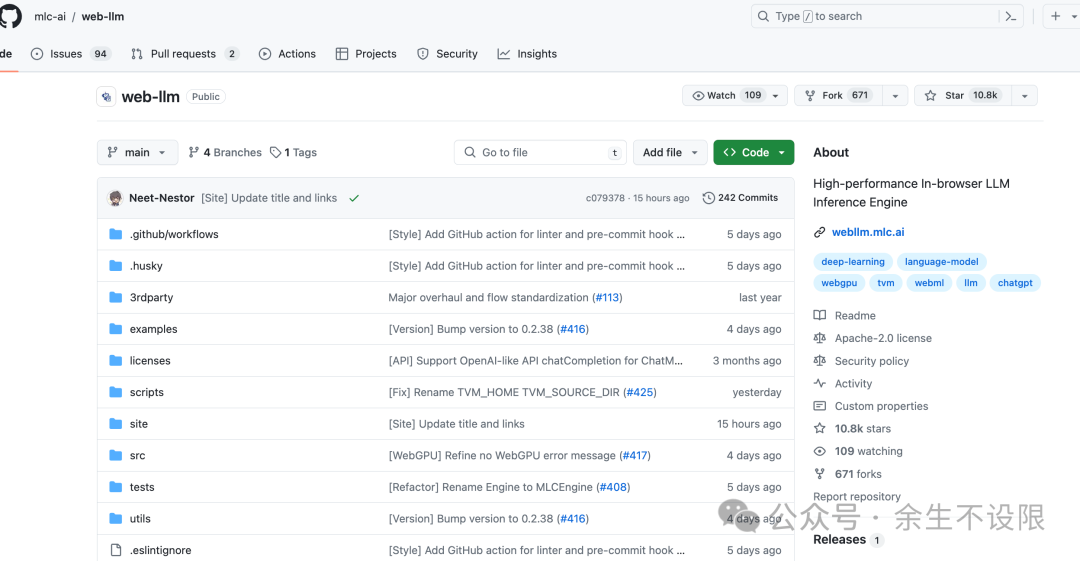1080x561 pixels.
Task: Open the '[Site] Update title and links' commit in header
Action: point(269,198)
